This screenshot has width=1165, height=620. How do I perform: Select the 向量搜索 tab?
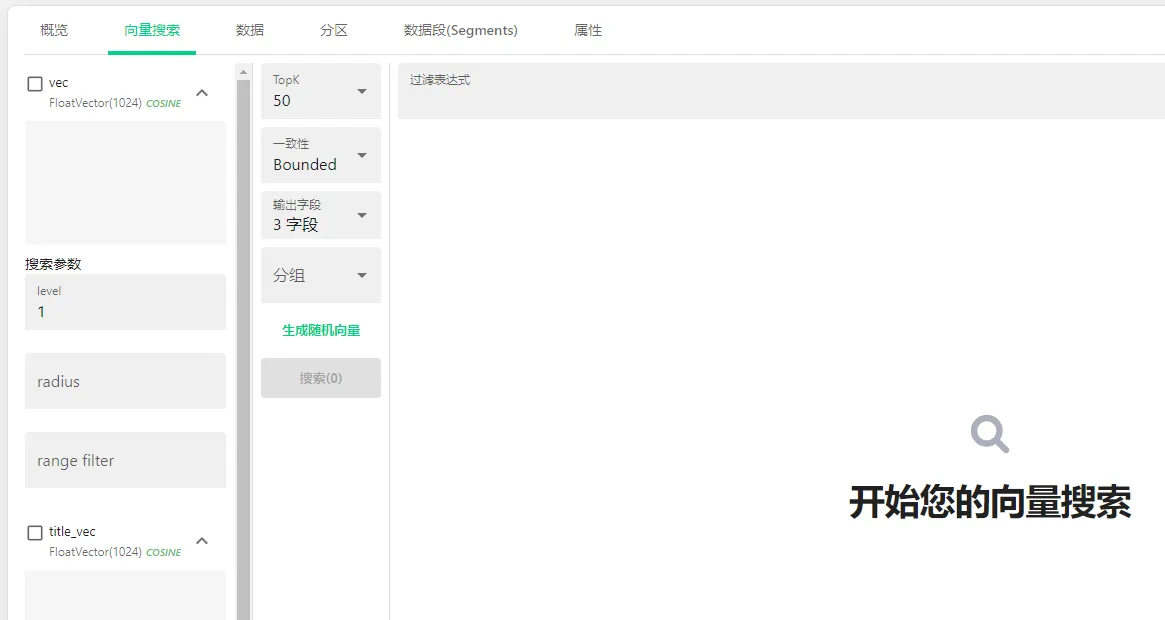click(152, 30)
